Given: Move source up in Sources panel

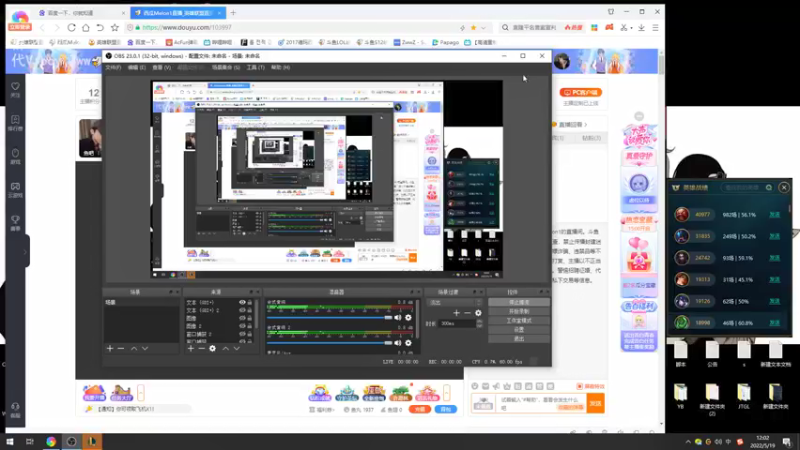Looking at the screenshot, I should (x=226, y=348).
